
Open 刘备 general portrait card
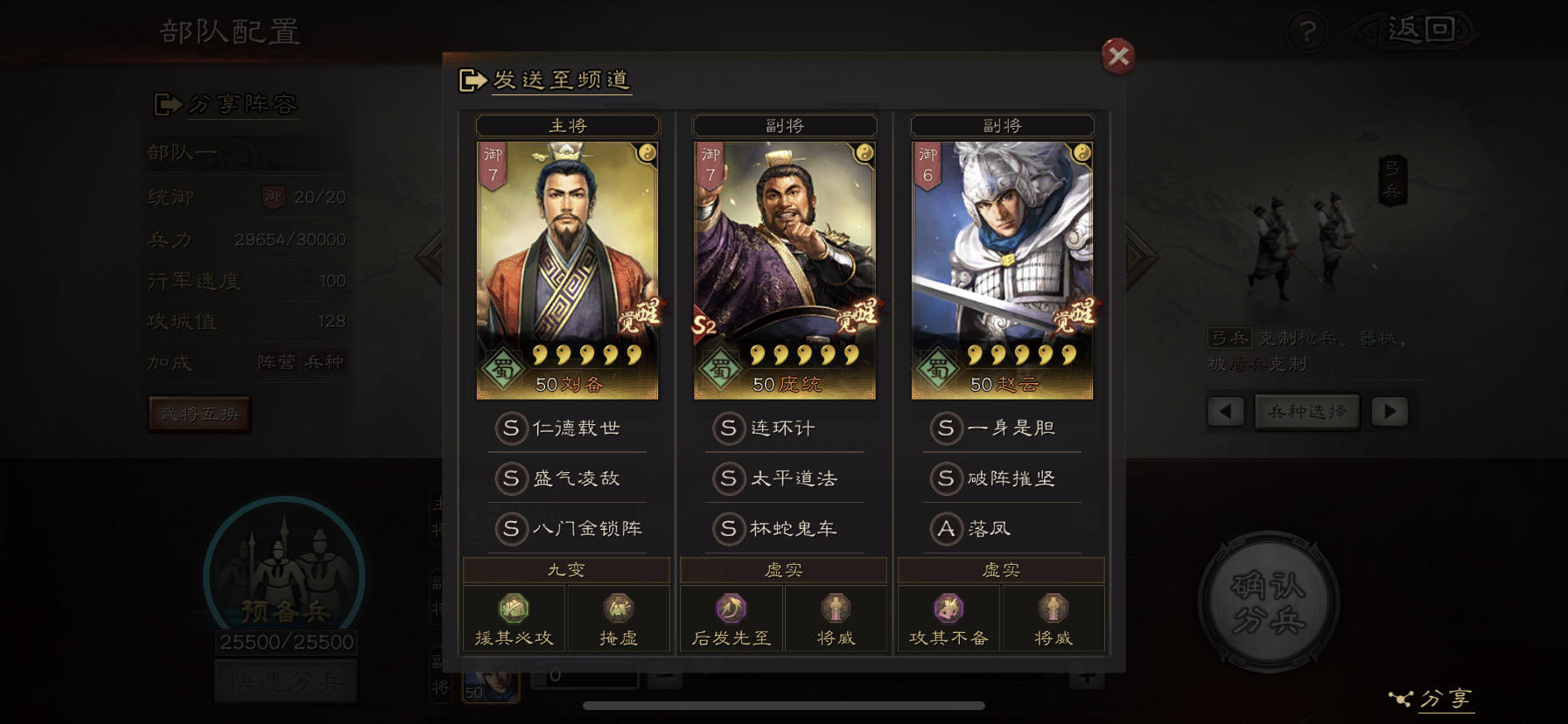click(x=567, y=270)
